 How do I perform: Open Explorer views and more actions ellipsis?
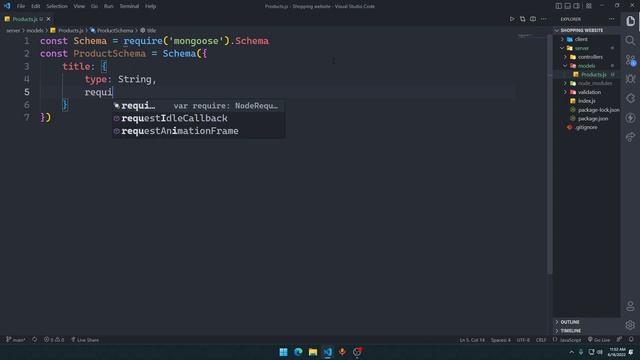click(611, 19)
